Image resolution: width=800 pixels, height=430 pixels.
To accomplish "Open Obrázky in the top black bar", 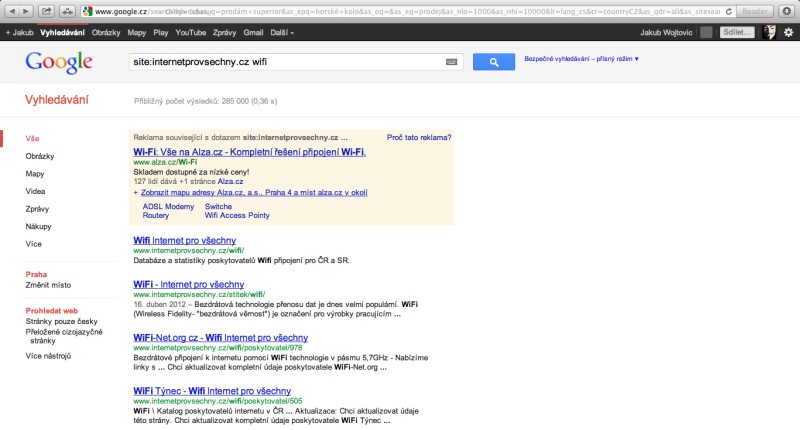I will tap(106, 32).
